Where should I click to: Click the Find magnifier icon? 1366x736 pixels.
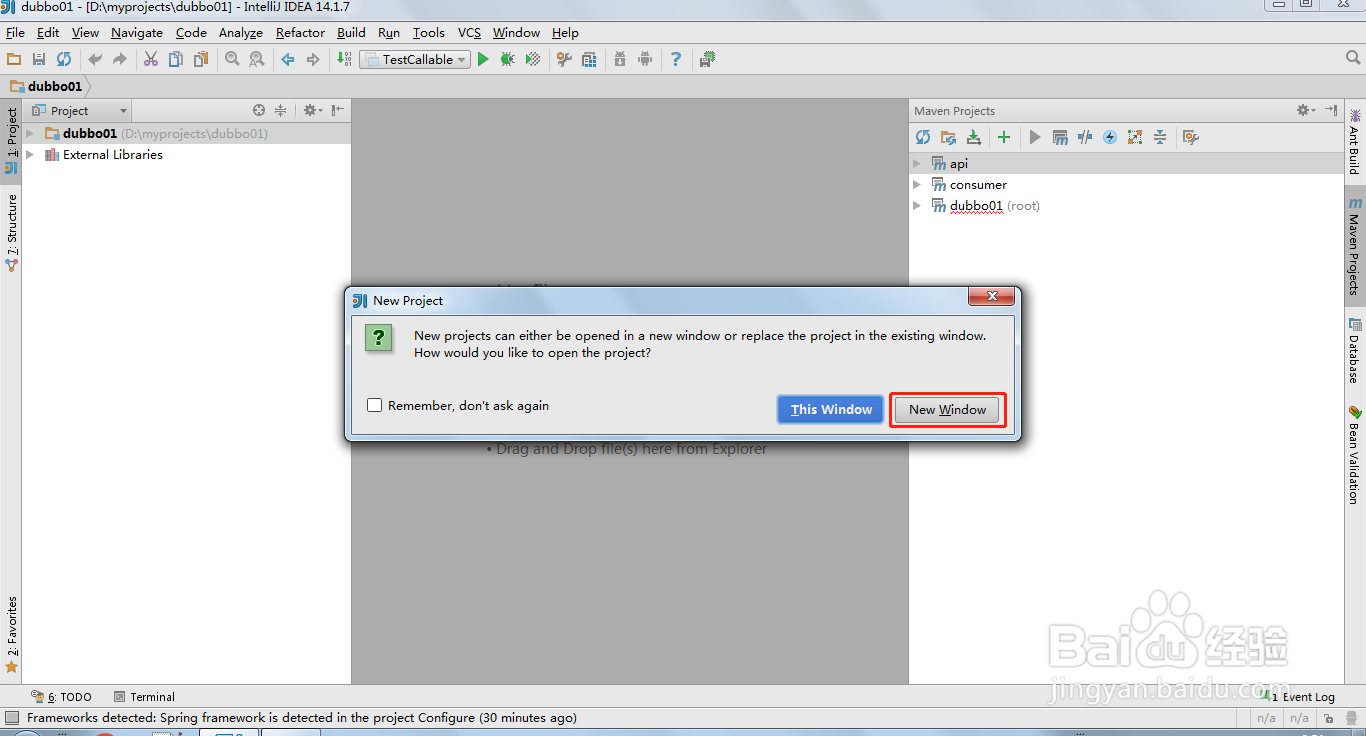(232, 60)
